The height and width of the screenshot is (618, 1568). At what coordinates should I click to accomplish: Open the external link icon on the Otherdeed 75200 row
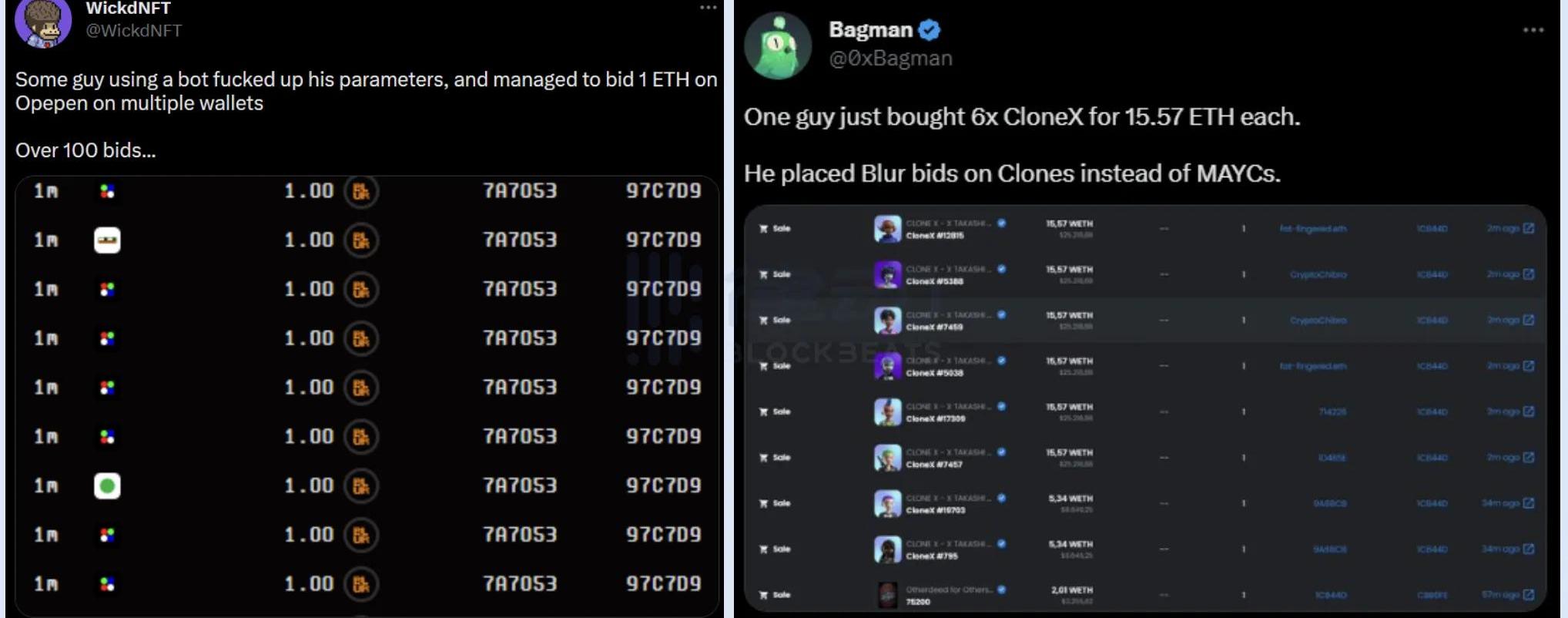(x=1529, y=594)
